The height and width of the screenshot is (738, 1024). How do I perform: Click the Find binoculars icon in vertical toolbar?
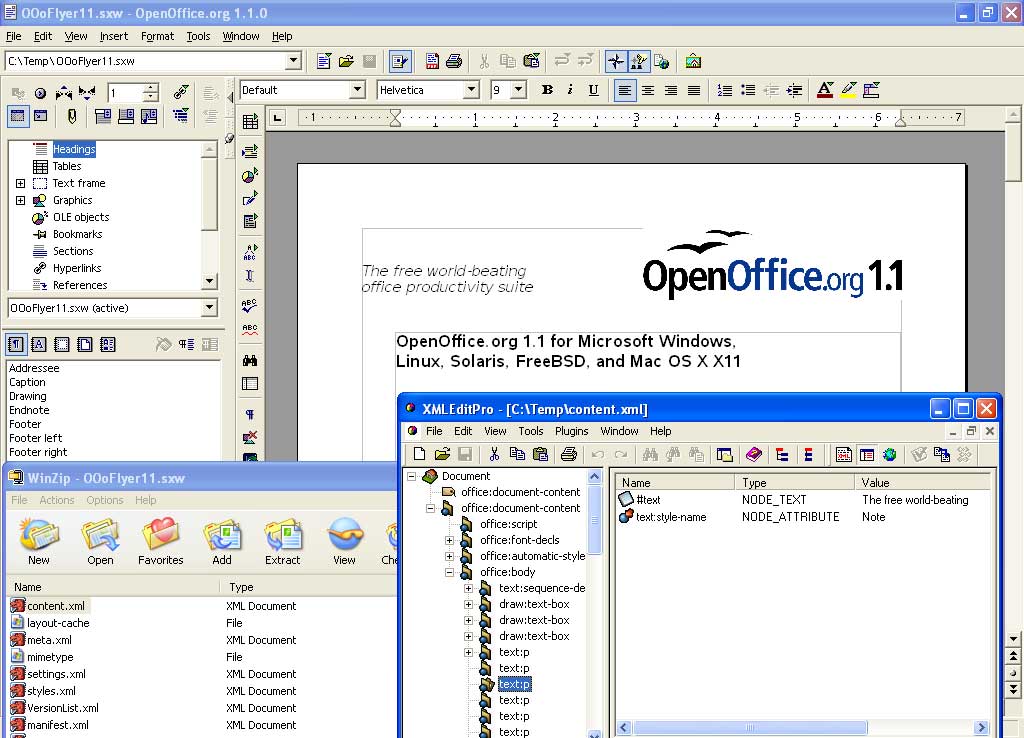pos(250,360)
